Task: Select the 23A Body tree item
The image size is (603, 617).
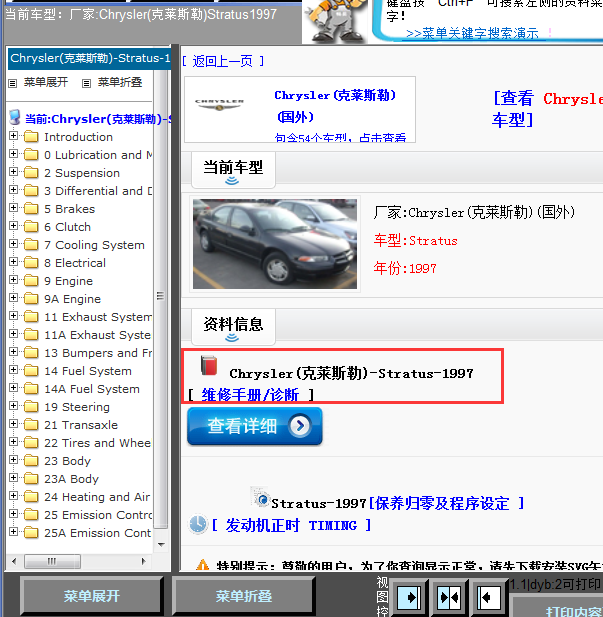Action: click(71, 479)
